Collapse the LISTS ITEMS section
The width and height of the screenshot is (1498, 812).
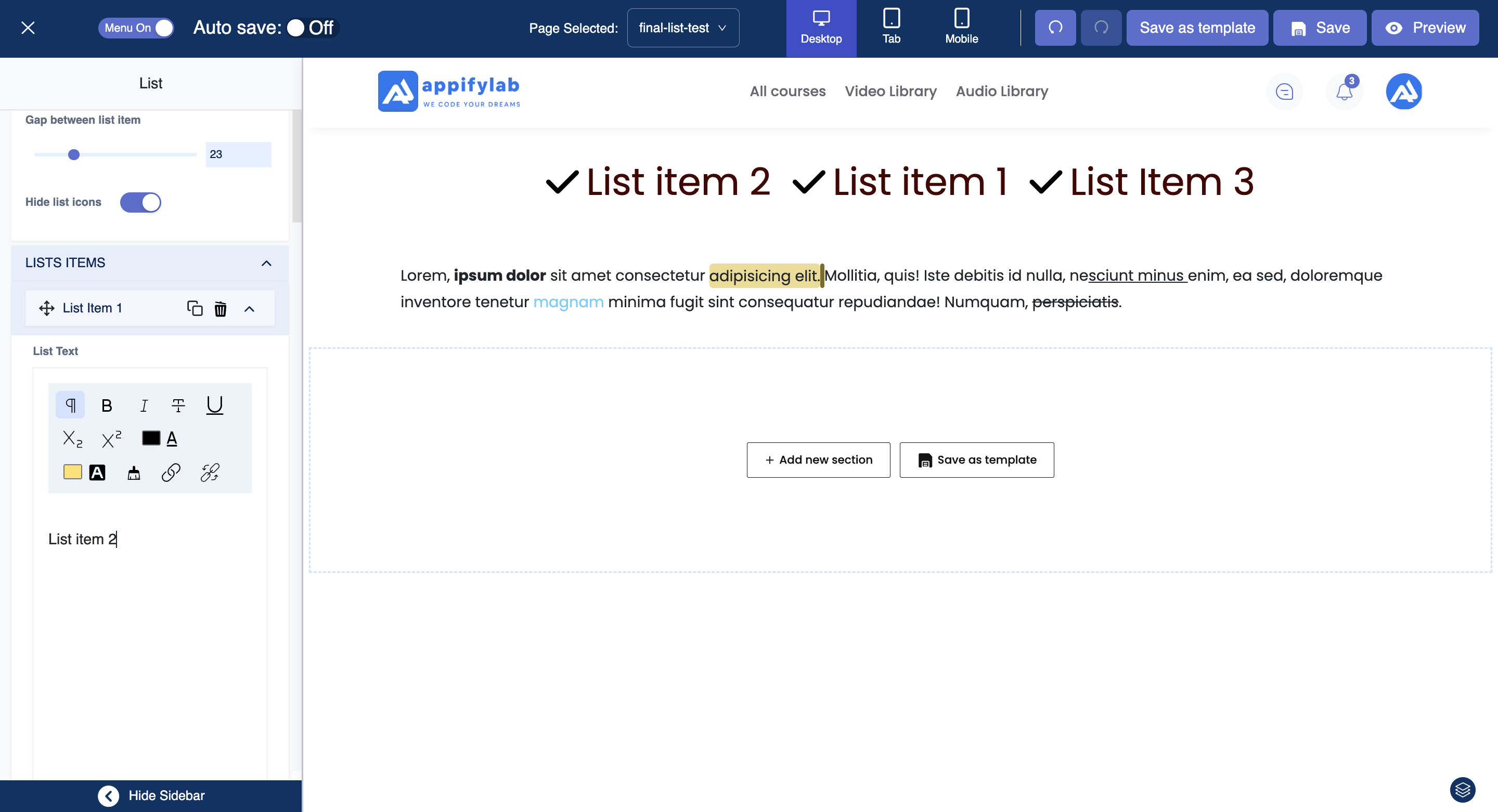(x=266, y=264)
